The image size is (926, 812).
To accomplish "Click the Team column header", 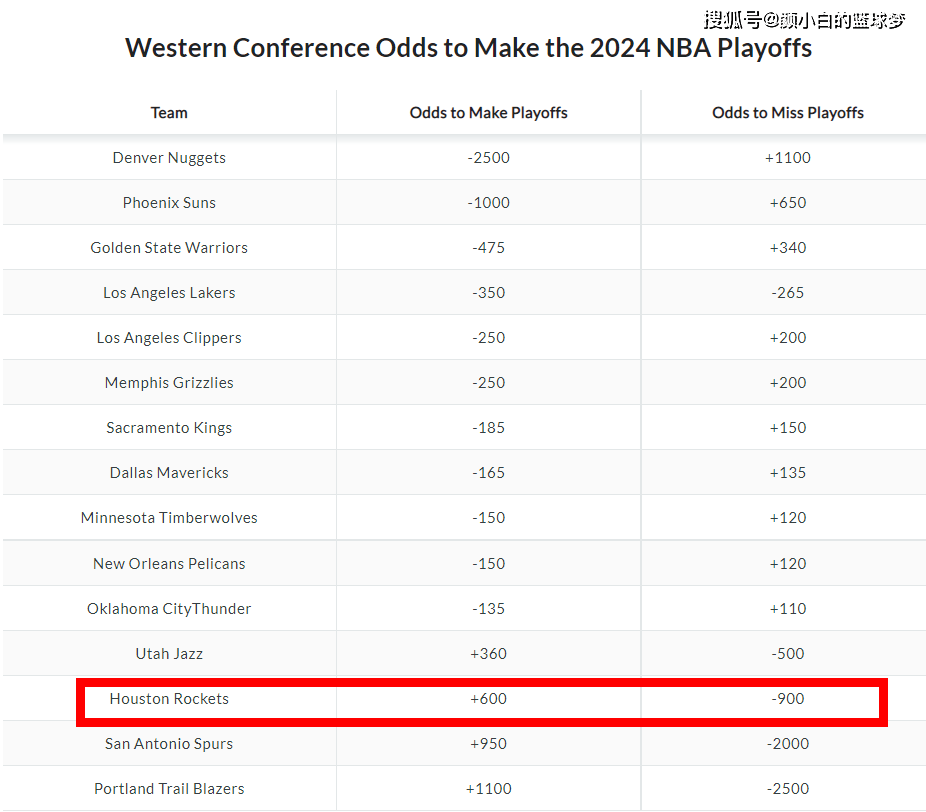I will 169,113.
